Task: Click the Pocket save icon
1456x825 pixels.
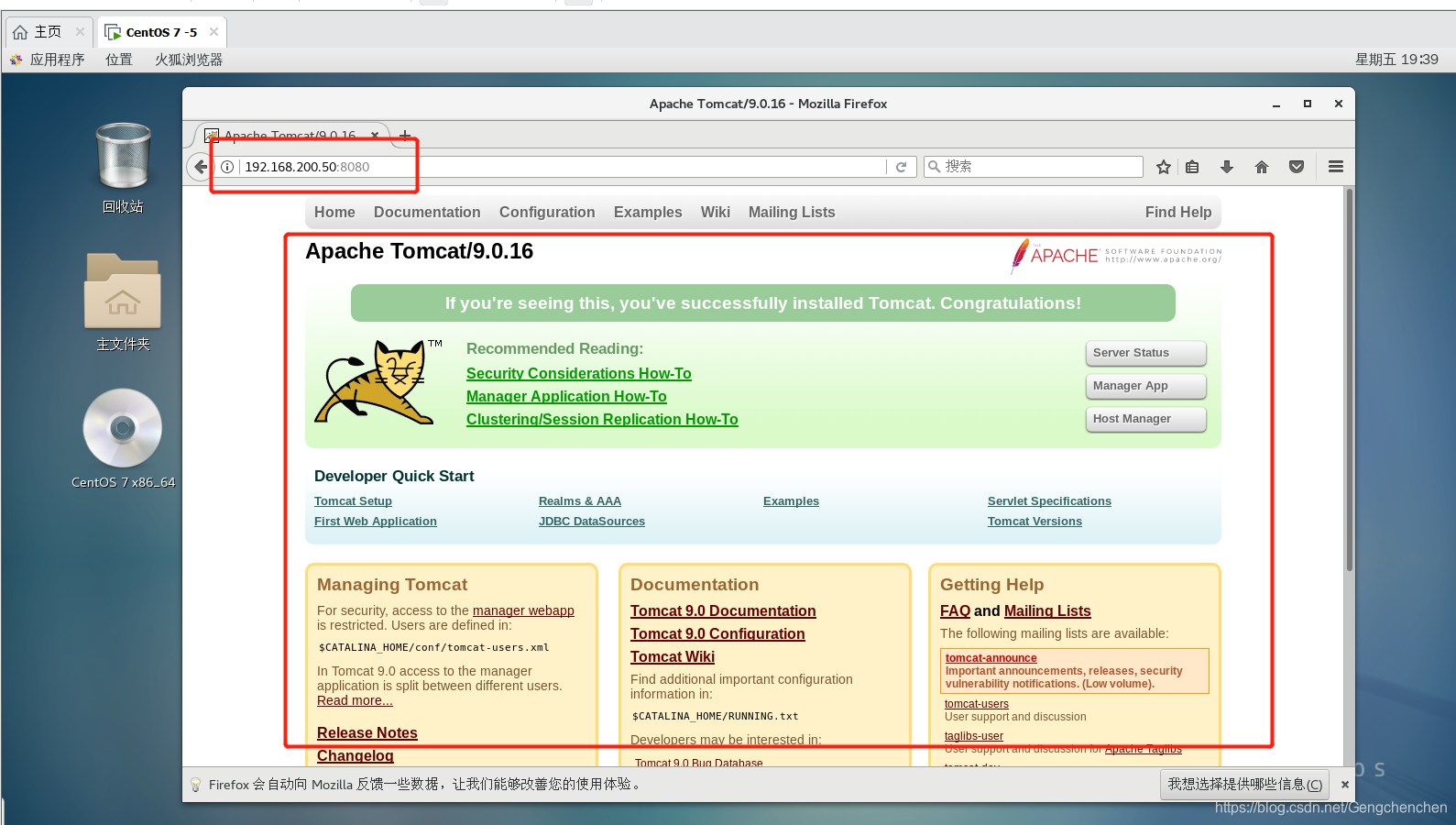Action: 1297,167
